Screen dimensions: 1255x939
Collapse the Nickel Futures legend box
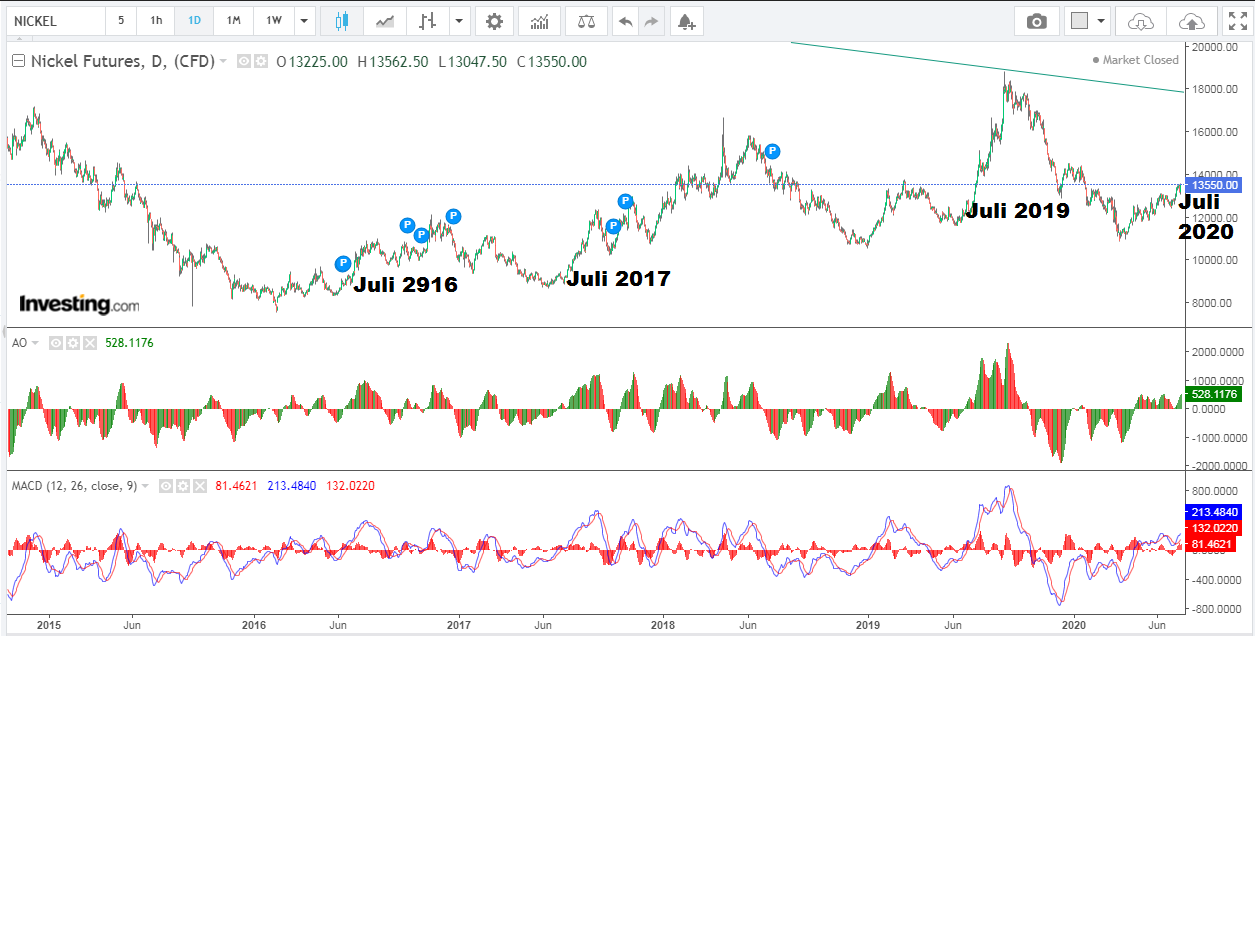pyautogui.click(x=18, y=61)
